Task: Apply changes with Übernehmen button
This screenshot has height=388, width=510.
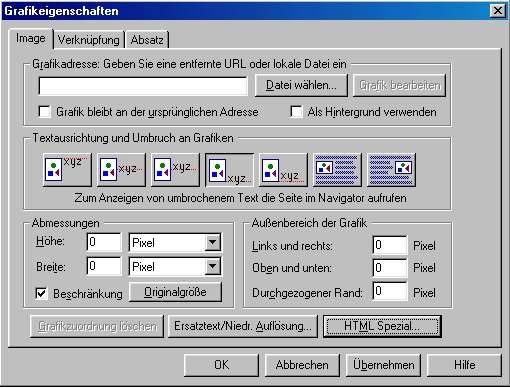Action: click(x=383, y=365)
